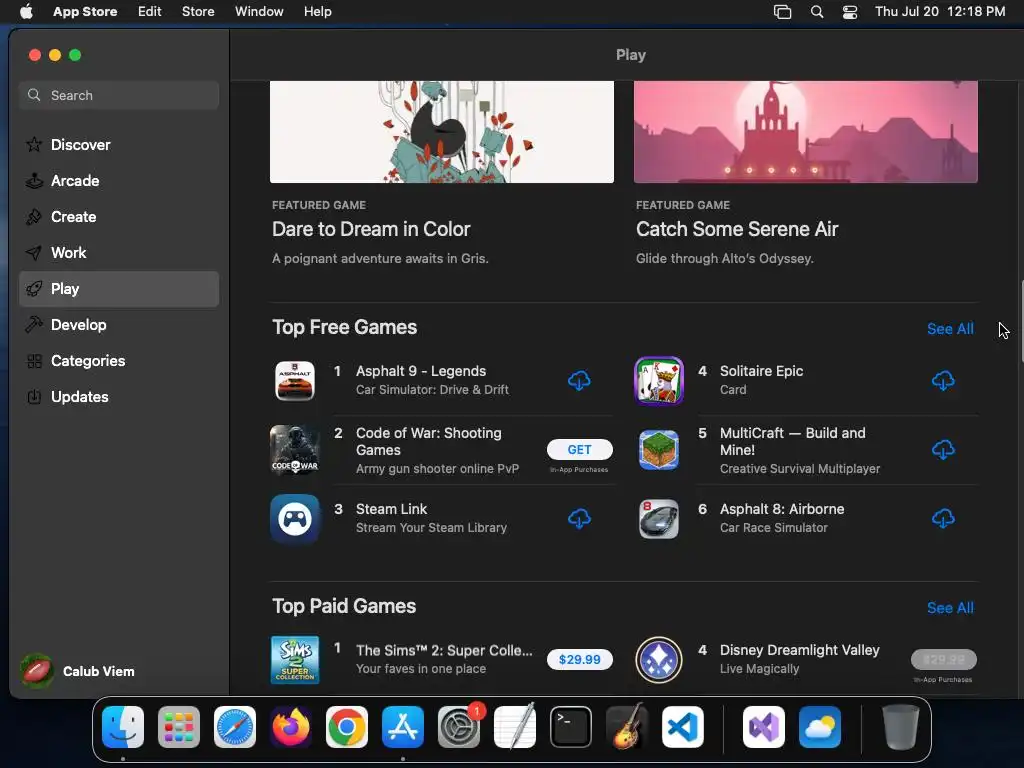Open Disney Dreamlight Valley app icon
This screenshot has width=1024, height=768.
point(659,660)
